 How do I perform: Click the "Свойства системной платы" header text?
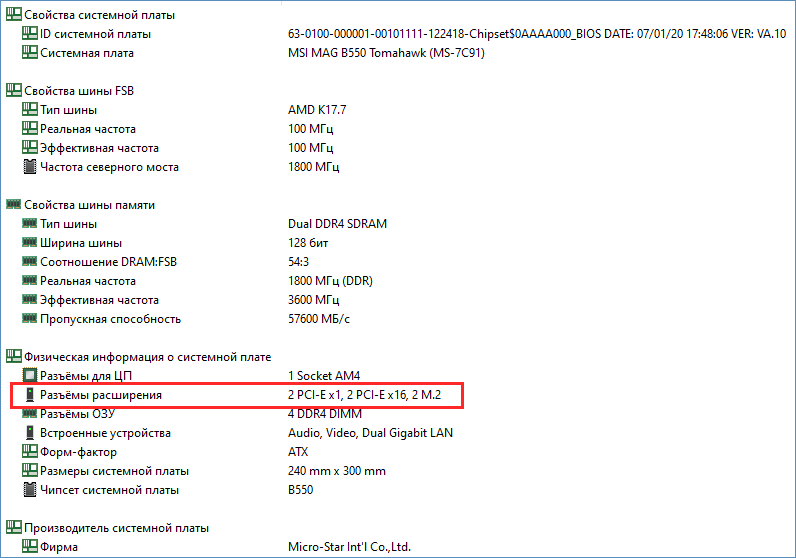pyautogui.click(x=100, y=15)
